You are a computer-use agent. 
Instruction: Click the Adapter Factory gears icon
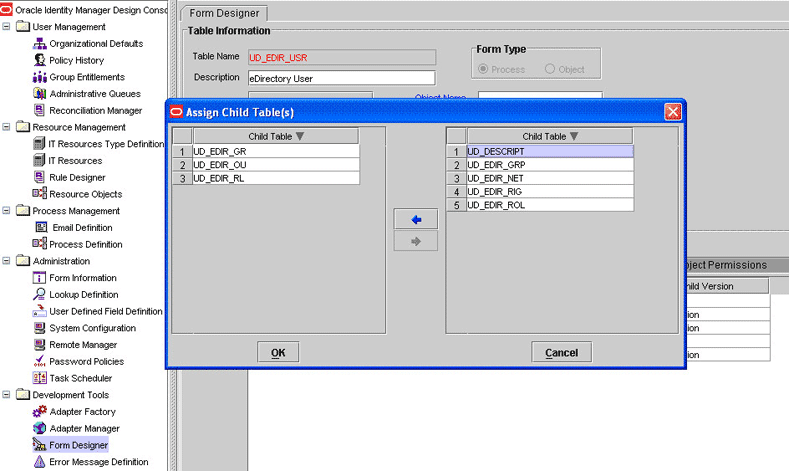tap(39, 412)
